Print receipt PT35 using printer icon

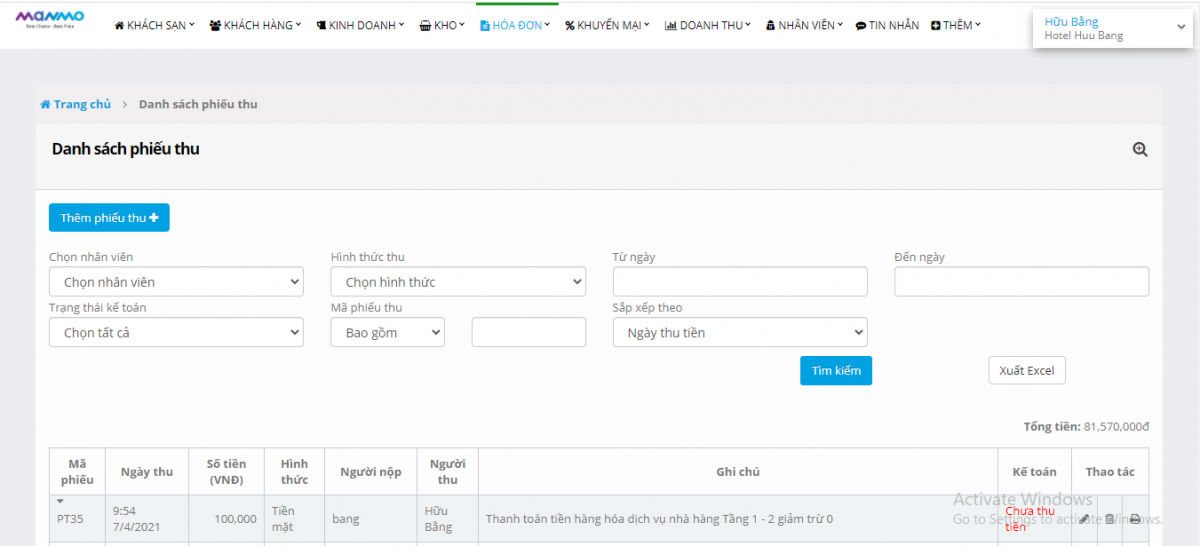point(1135,519)
